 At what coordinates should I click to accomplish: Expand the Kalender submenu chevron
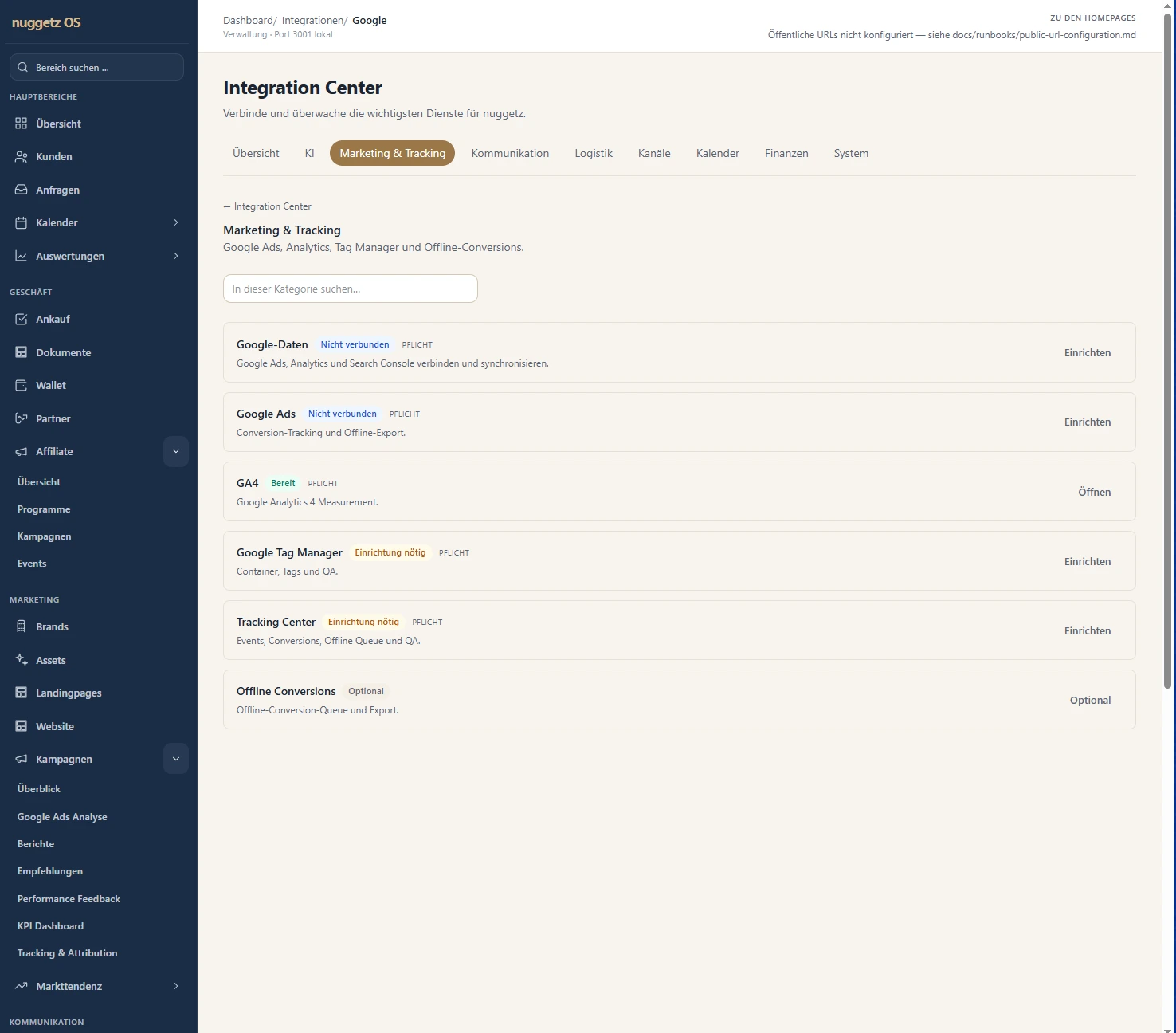click(x=176, y=222)
